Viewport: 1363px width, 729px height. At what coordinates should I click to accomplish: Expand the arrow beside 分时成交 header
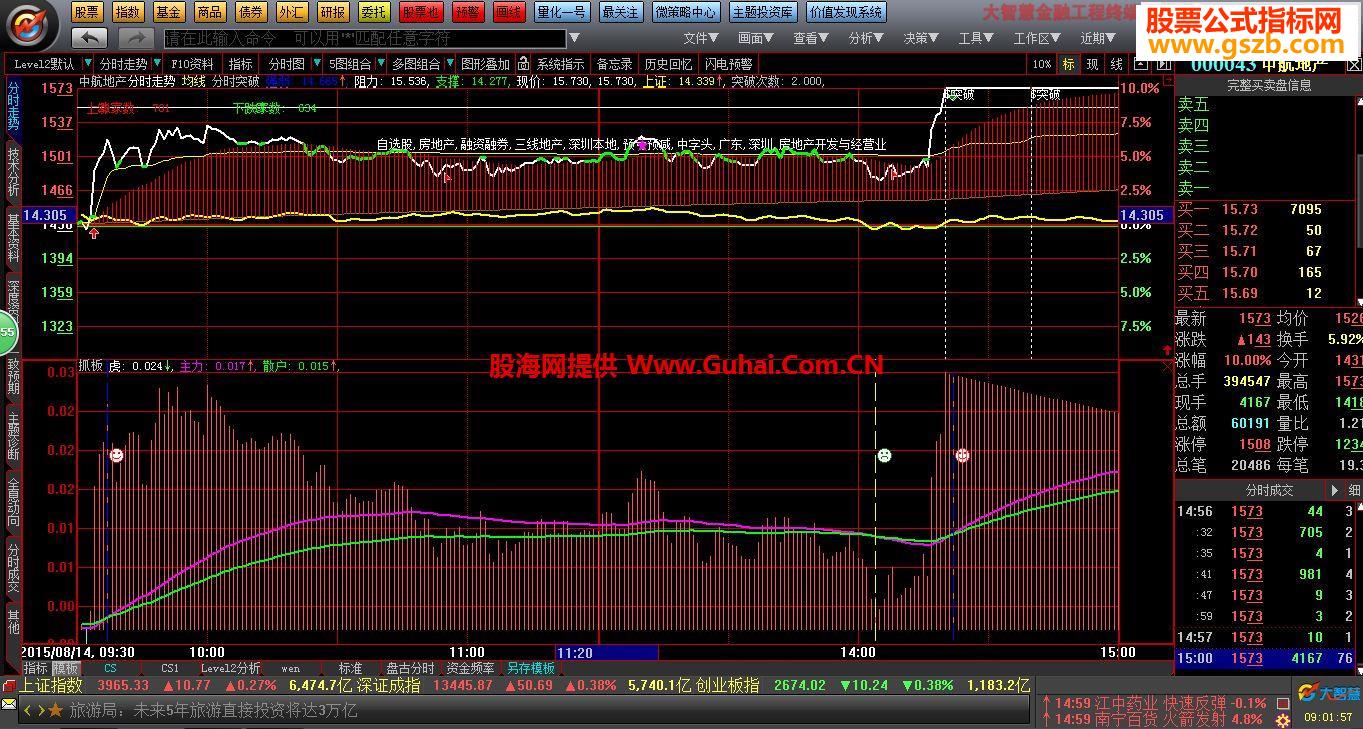(1334, 490)
